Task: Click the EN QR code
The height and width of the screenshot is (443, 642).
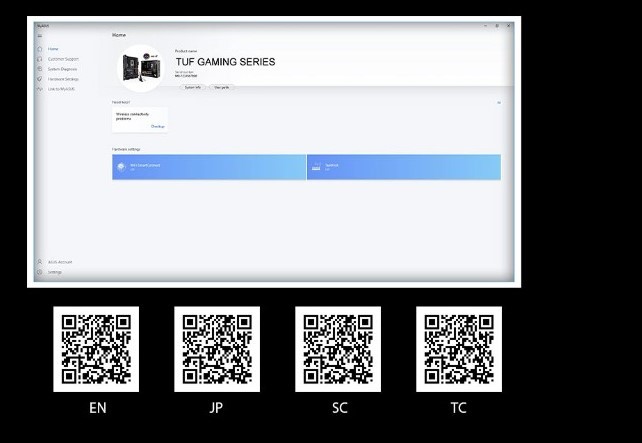Action: pyautogui.click(x=96, y=349)
